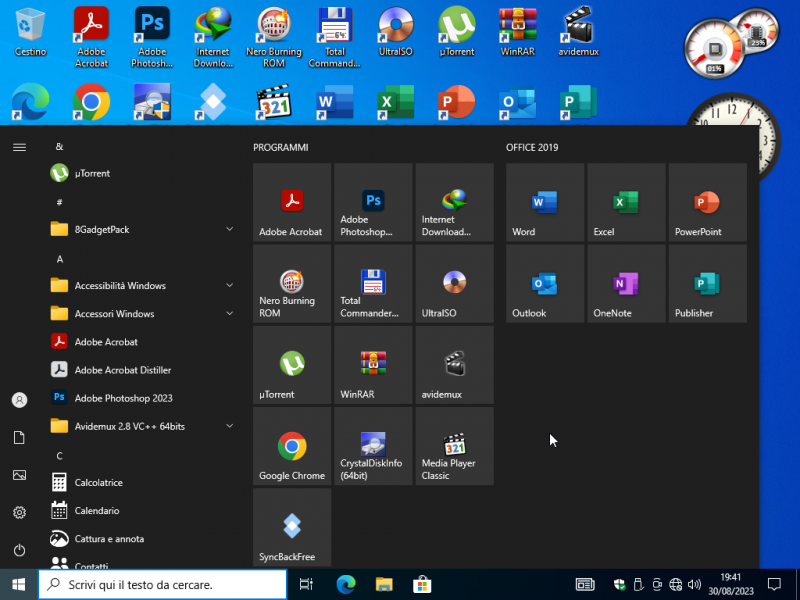Open Microsoft Store from the taskbar
The width and height of the screenshot is (800, 600).
click(x=422, y=584)
